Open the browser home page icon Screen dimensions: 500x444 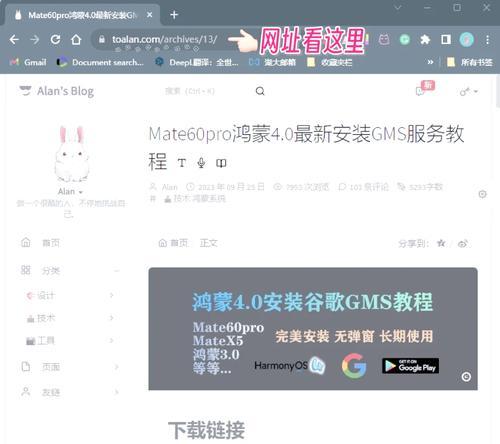(76, 40)
